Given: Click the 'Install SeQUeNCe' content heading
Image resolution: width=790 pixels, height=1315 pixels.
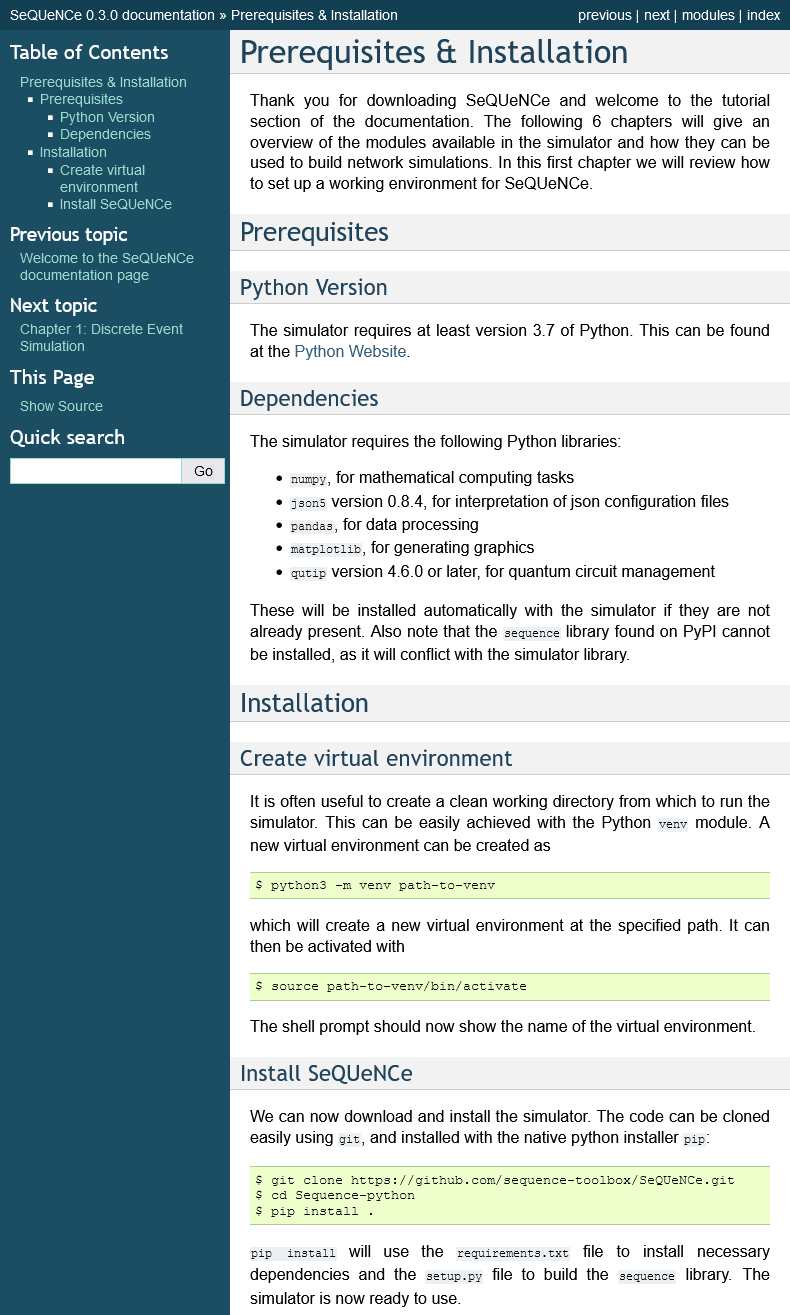Looking at the screenshot, I should [326, 1073].
